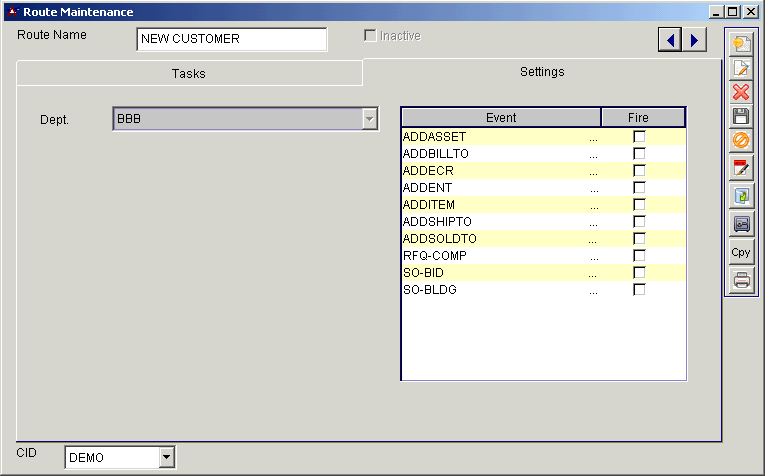Open the ellipsis for the ADDITEM event
Viewport: 765px width, 476px height.
[593, 205]
